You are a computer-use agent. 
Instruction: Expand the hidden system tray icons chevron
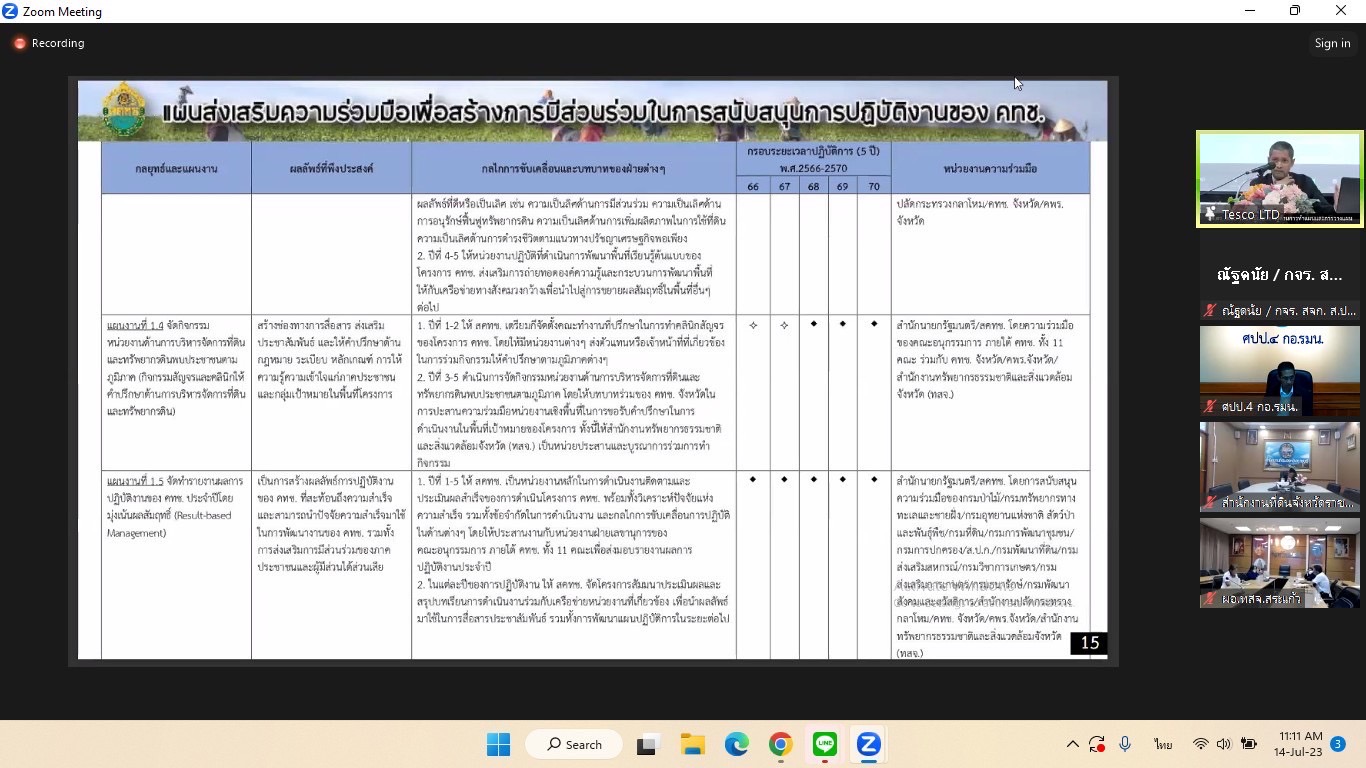tap(1072, 744)
